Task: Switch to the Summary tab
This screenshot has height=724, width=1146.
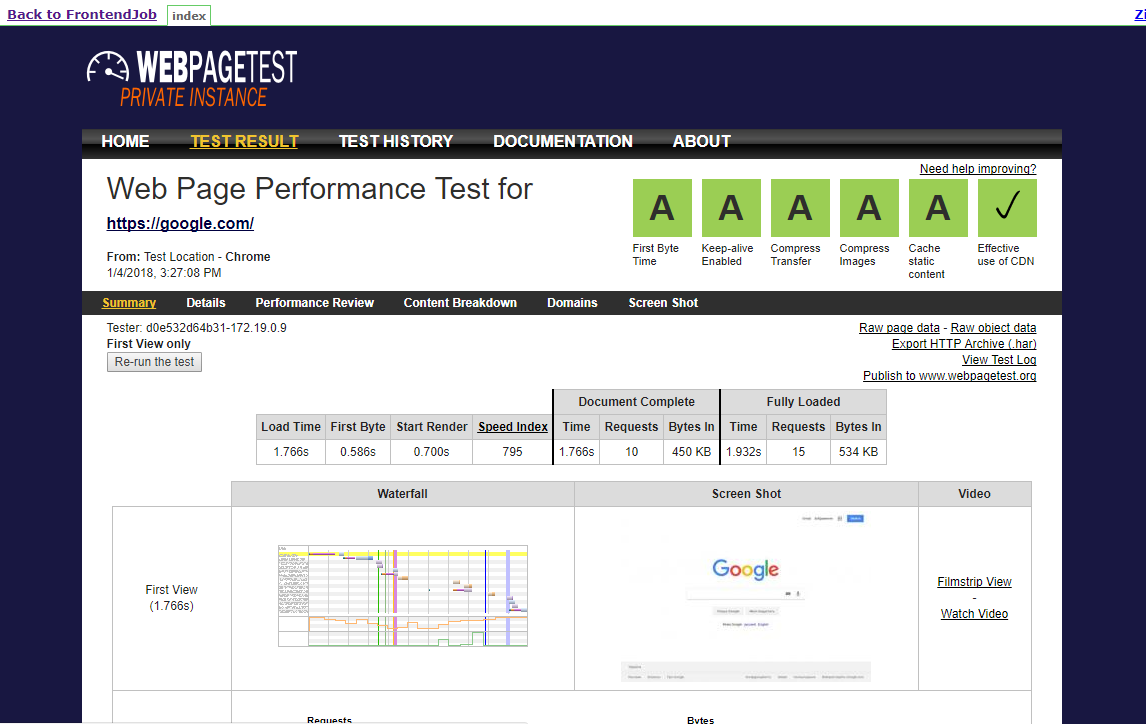Action: (x=129, y=302)
